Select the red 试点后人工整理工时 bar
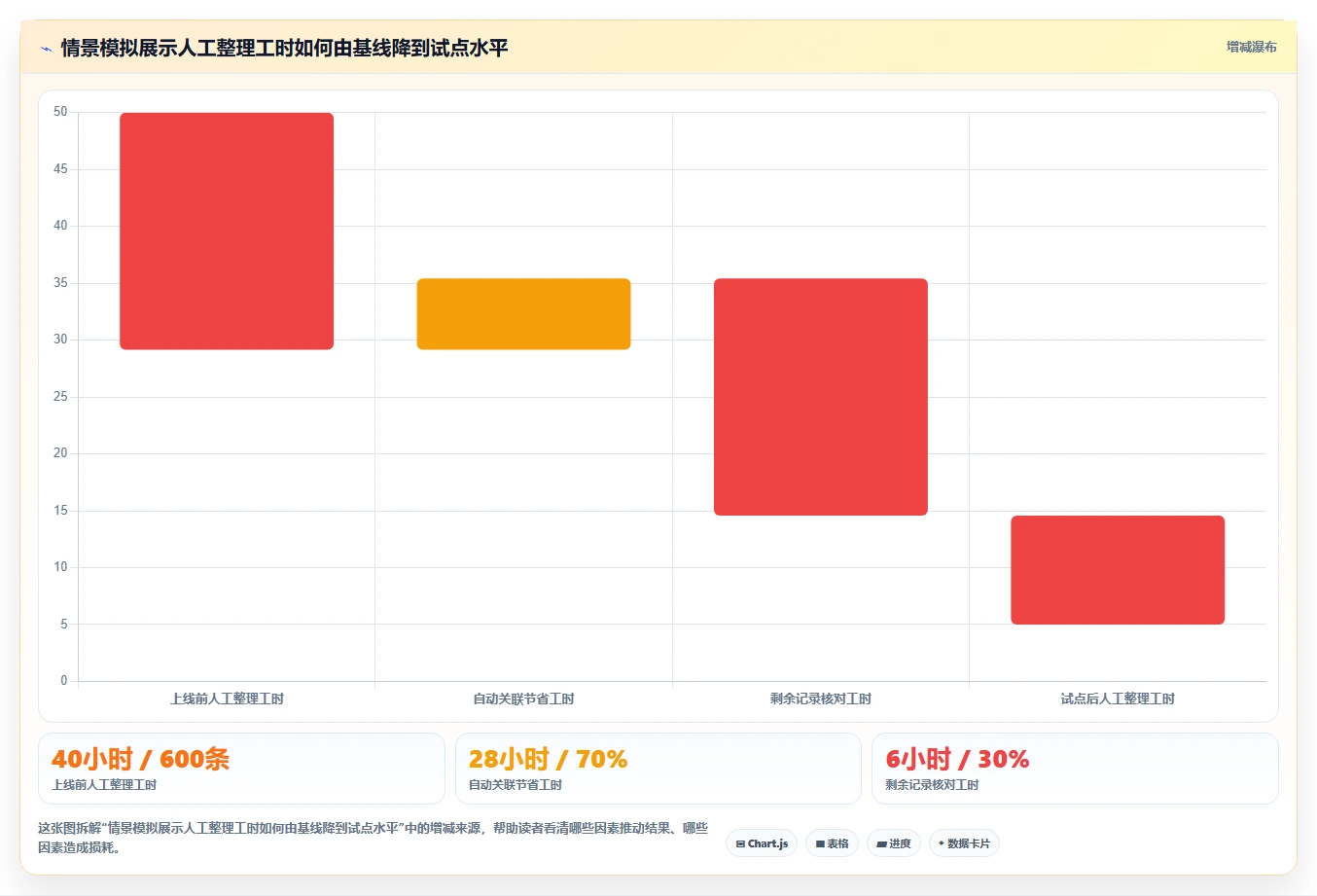 tap(1118, 570)
